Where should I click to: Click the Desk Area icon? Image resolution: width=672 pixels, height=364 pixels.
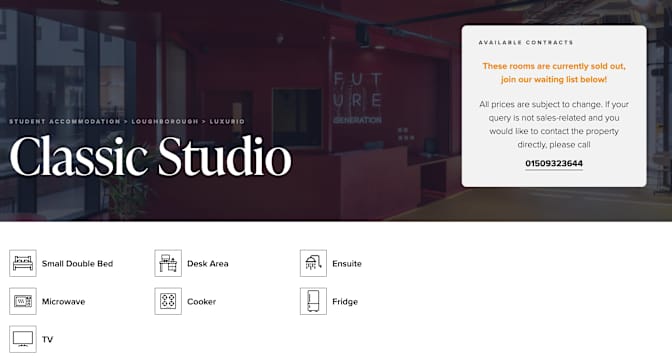[168, 263]
